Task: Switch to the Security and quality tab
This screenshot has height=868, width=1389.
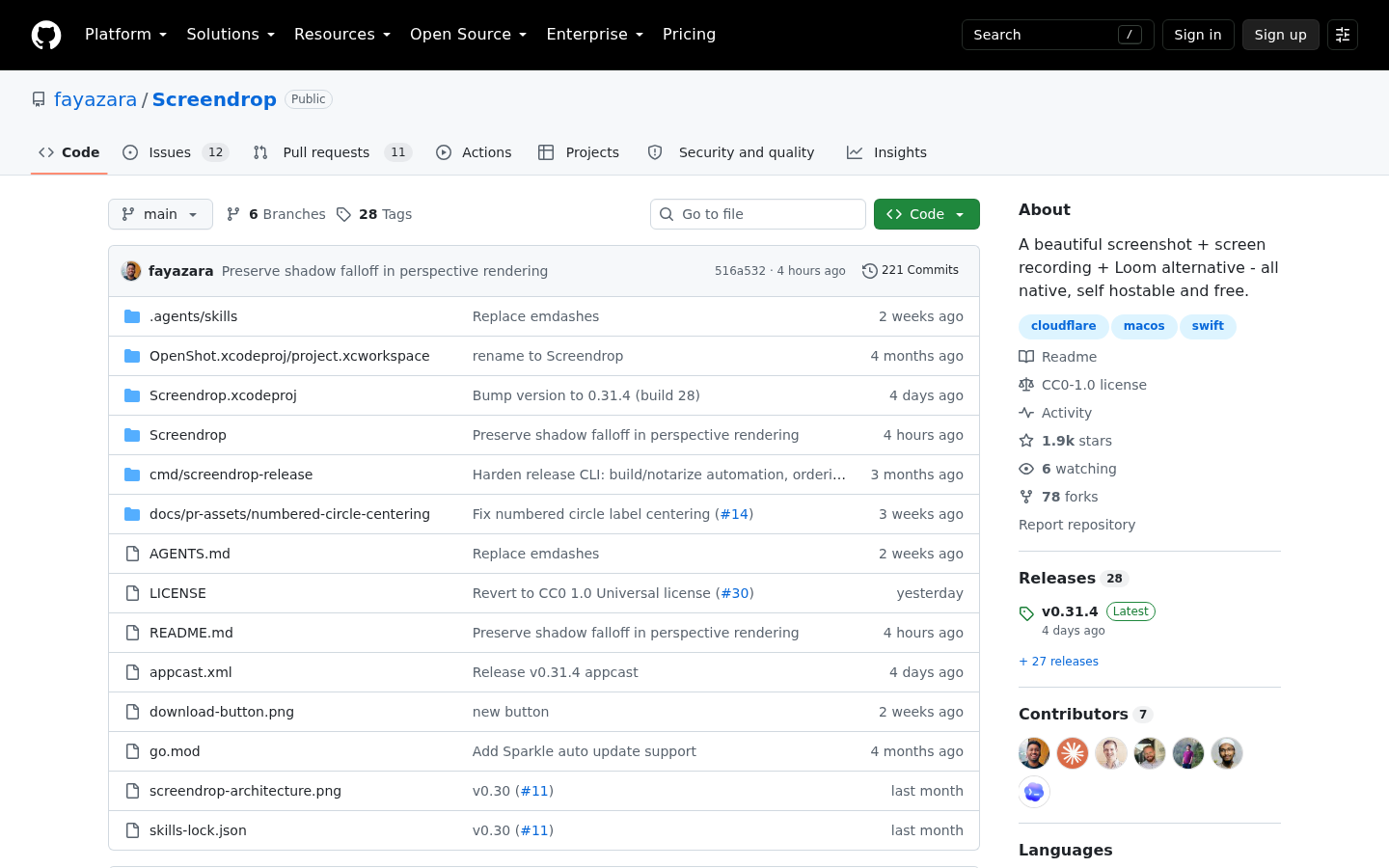Action: point(731,152)
